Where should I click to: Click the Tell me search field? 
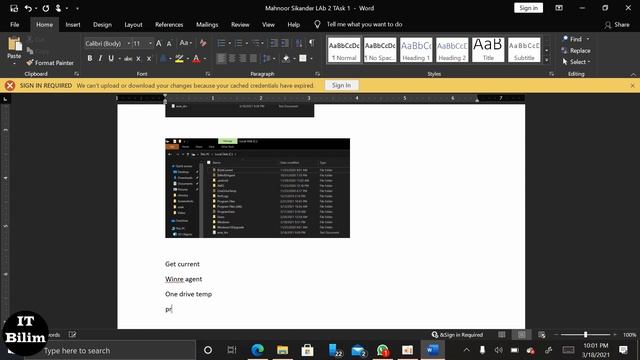pos(364,24)
